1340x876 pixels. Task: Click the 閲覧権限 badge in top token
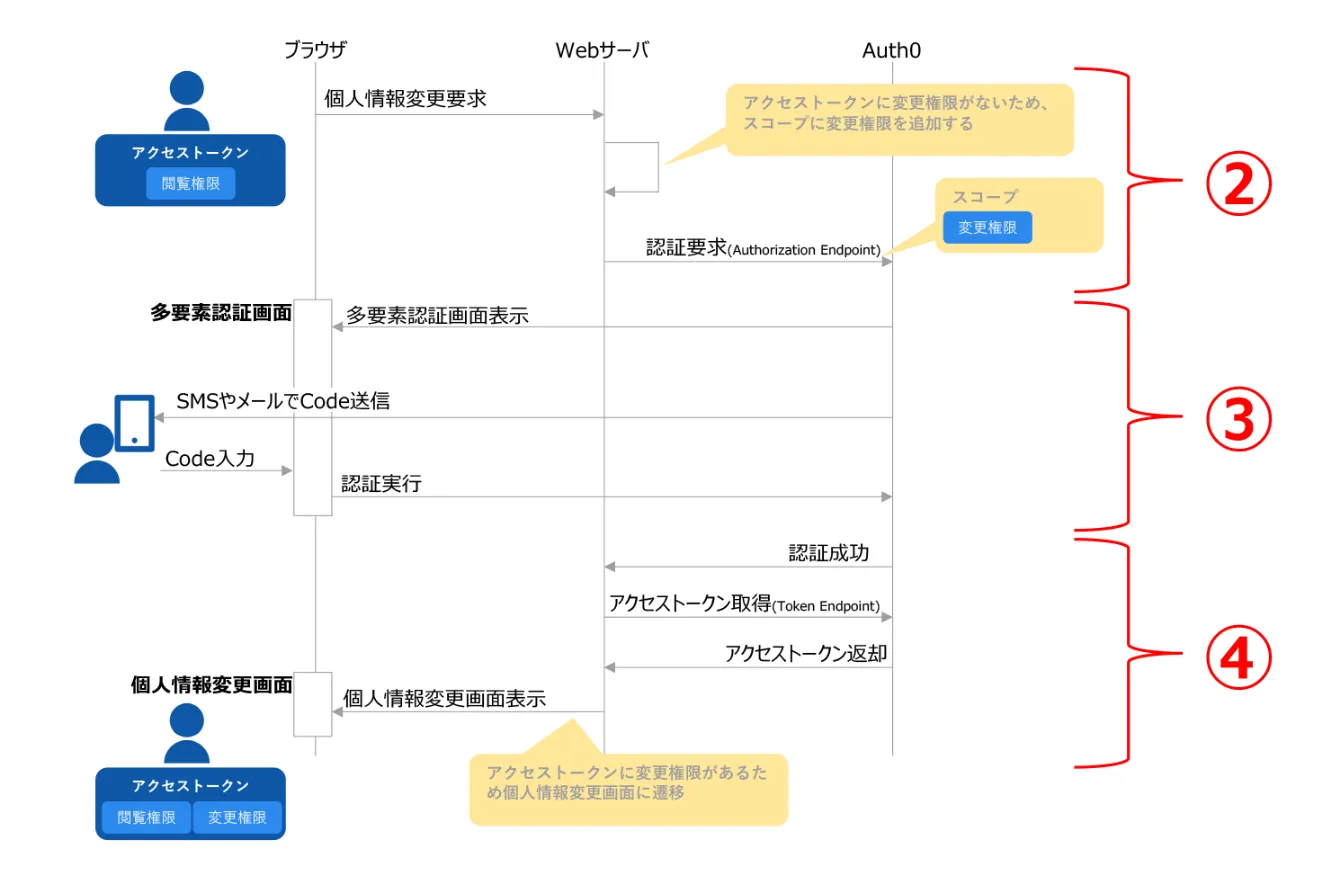[190, 184]
